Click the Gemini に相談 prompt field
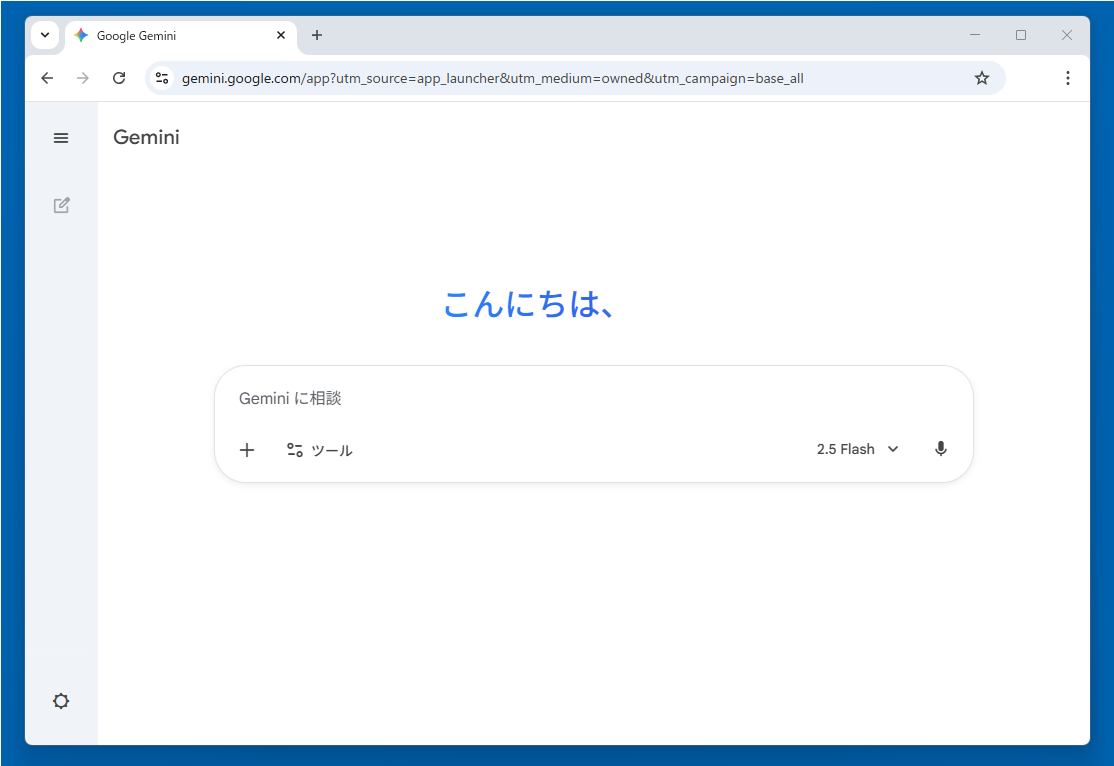 (590, 398)
